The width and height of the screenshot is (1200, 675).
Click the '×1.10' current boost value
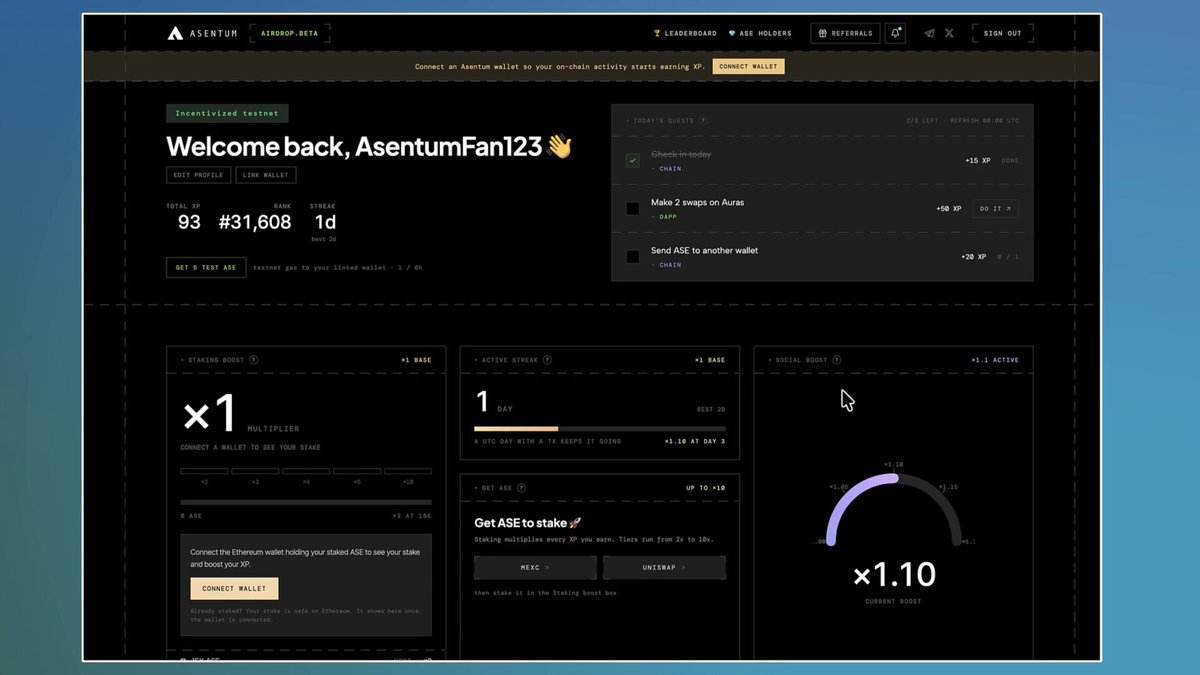point(894,575)
